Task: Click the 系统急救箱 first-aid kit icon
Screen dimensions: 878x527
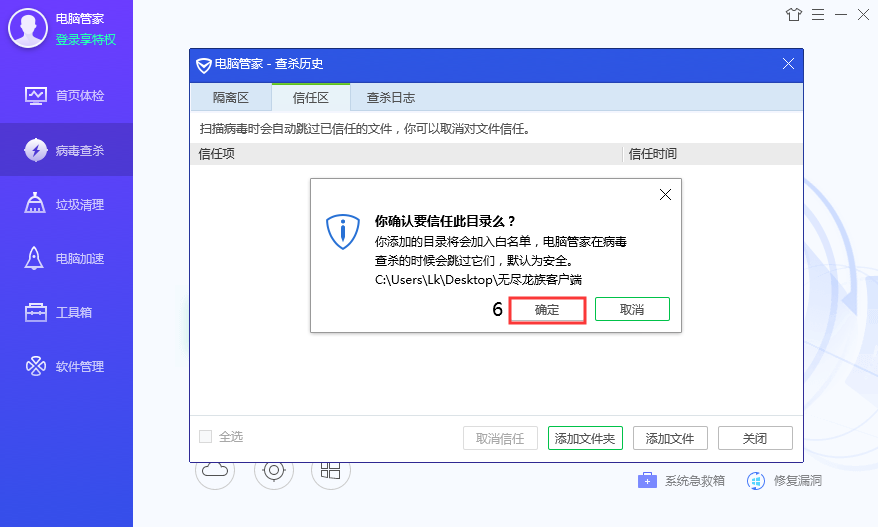Action: coord(647,481)
